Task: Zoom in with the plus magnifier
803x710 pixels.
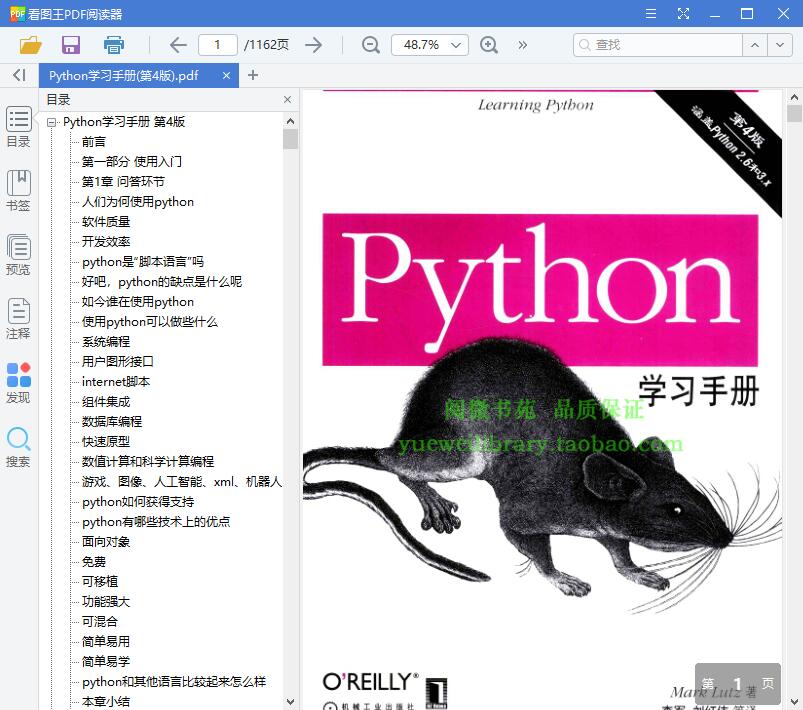Action: tap(489, 45)
